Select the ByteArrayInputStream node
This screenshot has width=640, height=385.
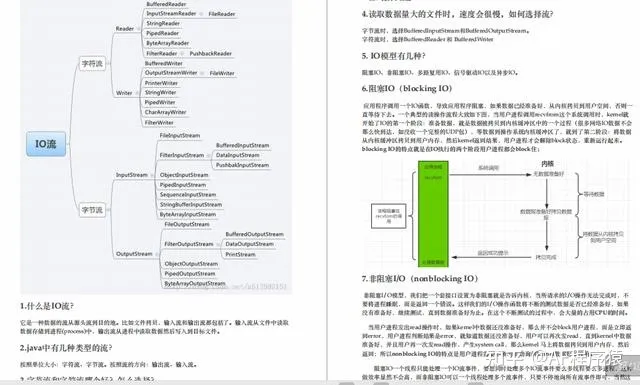(x=188, y=214)
